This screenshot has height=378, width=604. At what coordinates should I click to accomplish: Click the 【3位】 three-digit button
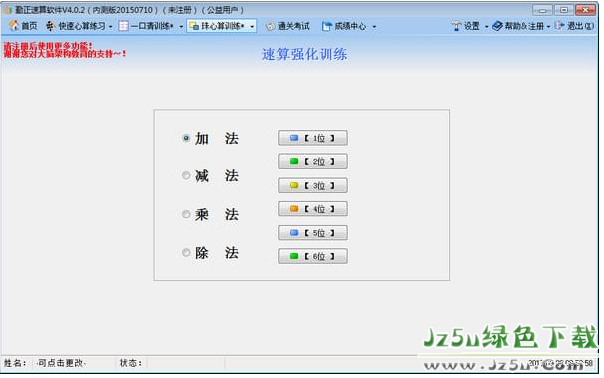[x=313, y=185]
